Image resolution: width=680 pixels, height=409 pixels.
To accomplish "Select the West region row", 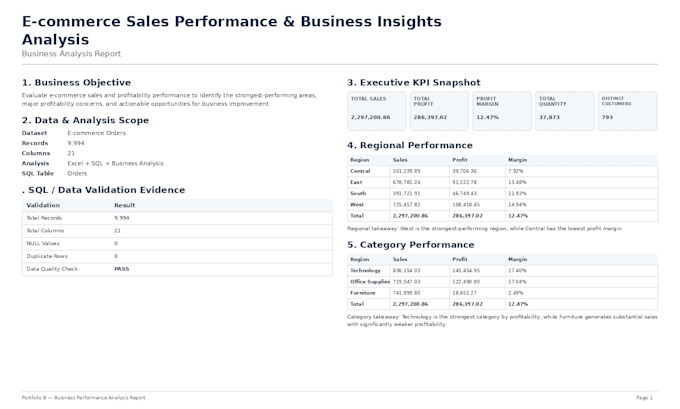I will tap(502, 205).
